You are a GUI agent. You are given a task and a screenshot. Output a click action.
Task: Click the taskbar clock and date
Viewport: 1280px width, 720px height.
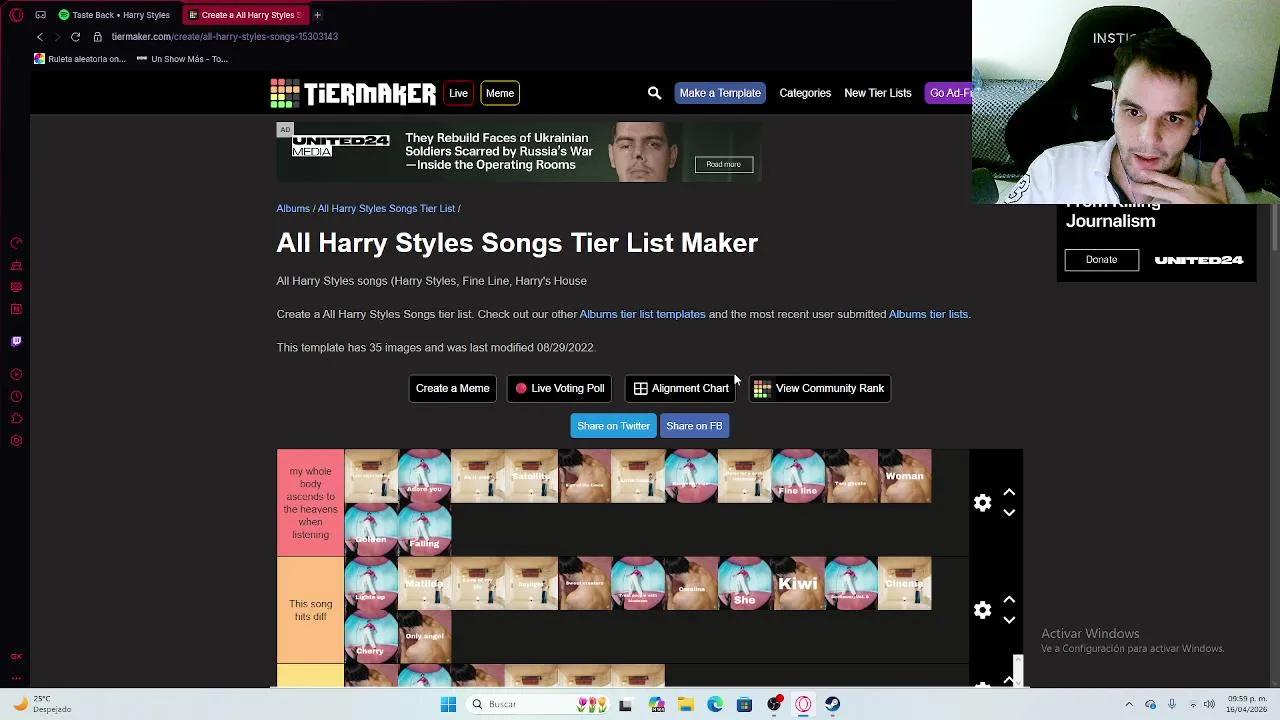coord(1245,704)
